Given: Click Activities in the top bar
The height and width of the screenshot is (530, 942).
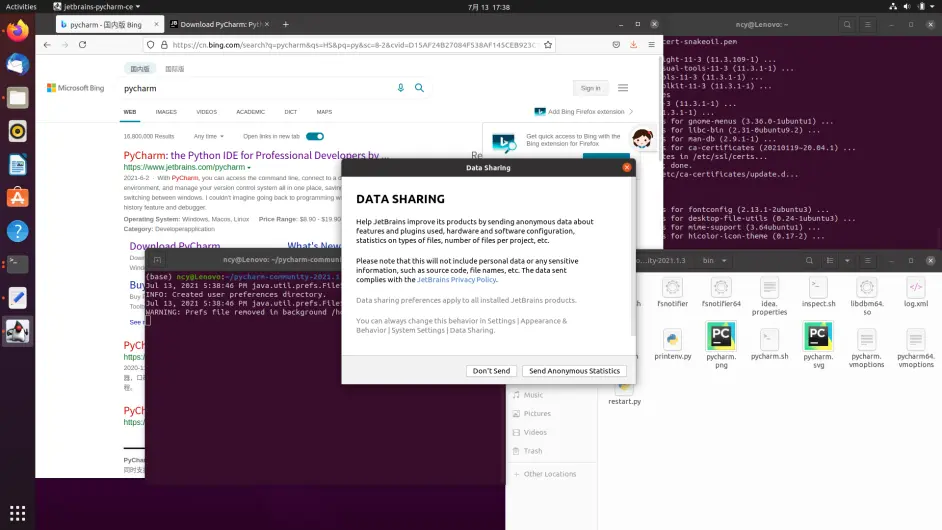Looking at the screenshot, I should point(21,7).
